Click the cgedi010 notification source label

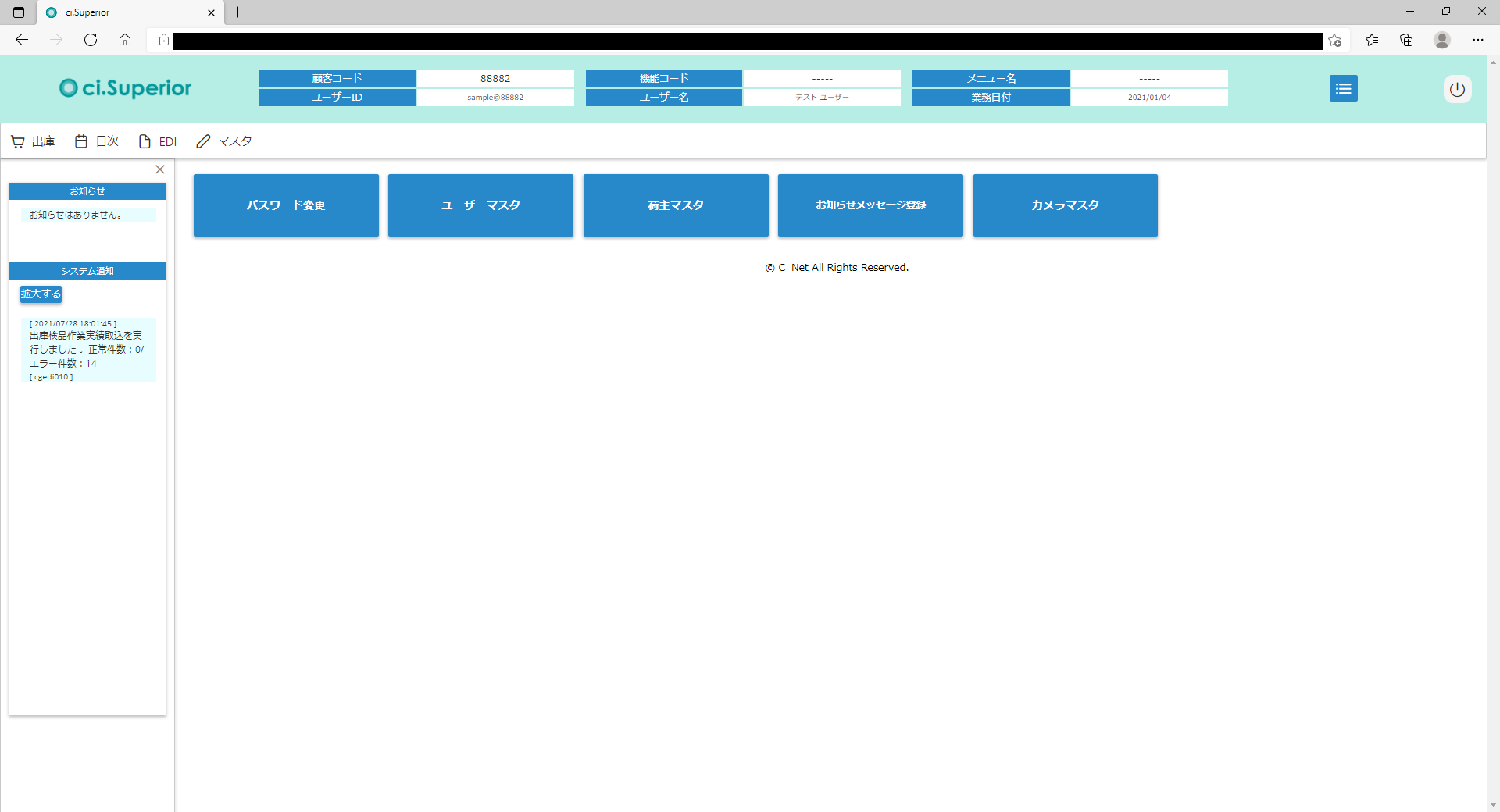[52, 377]
